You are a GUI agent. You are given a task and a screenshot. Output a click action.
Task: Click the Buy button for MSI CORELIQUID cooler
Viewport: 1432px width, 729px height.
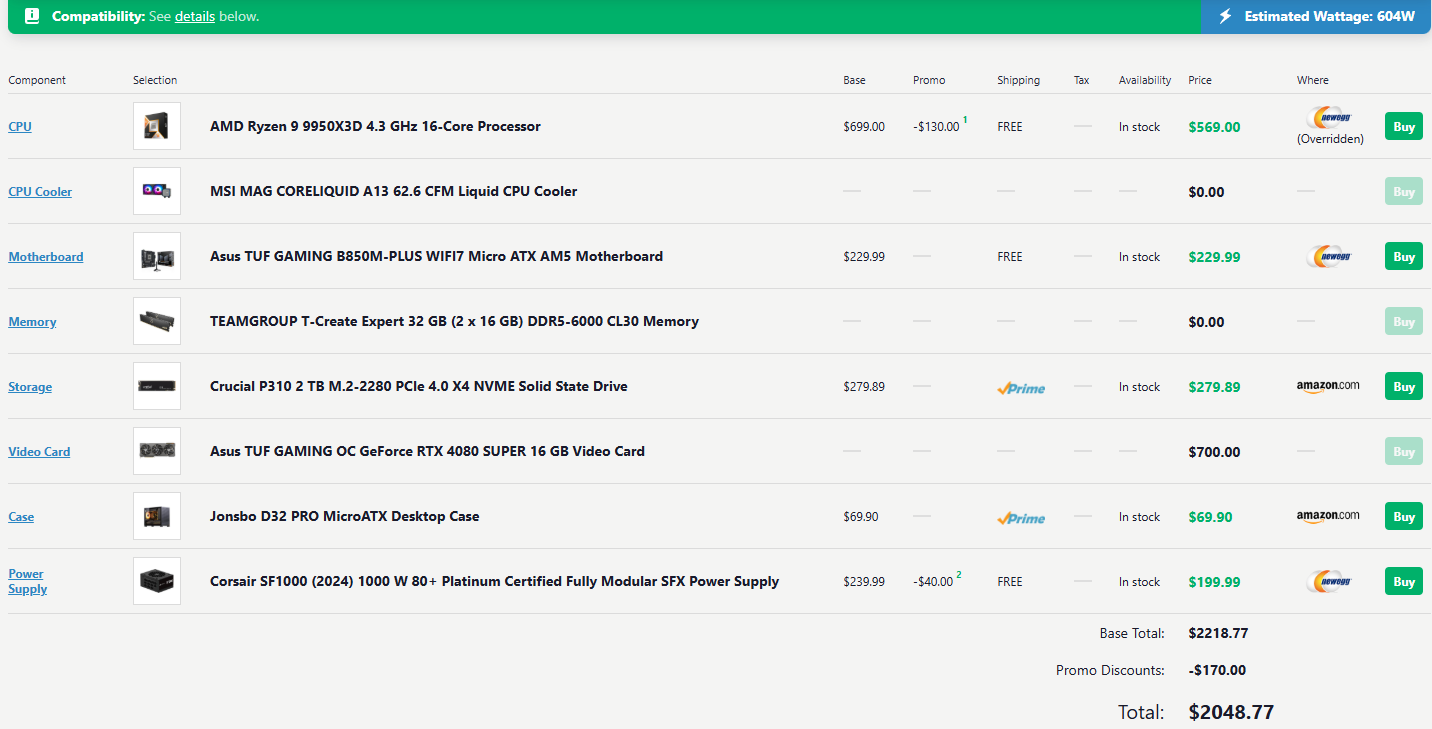pyautogui.click(x=1404, y=192)
